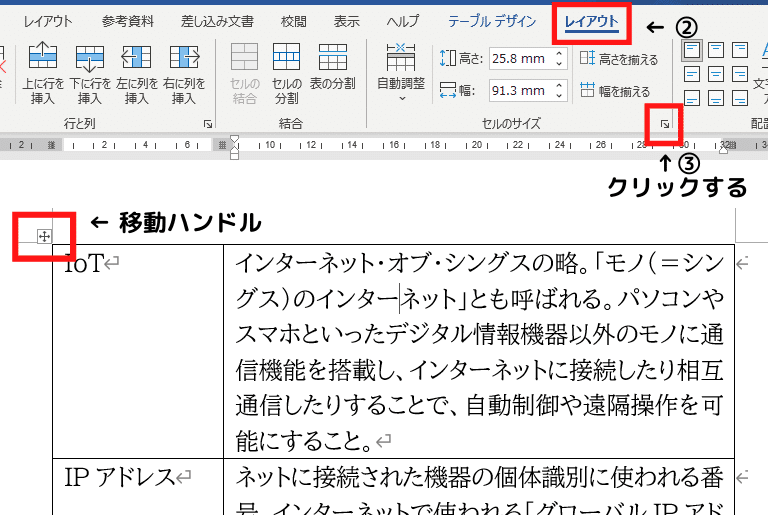768x515 pixels.
Task: Distribute rows evenly (高さを揃える)
Action: (x=619, y=59)
